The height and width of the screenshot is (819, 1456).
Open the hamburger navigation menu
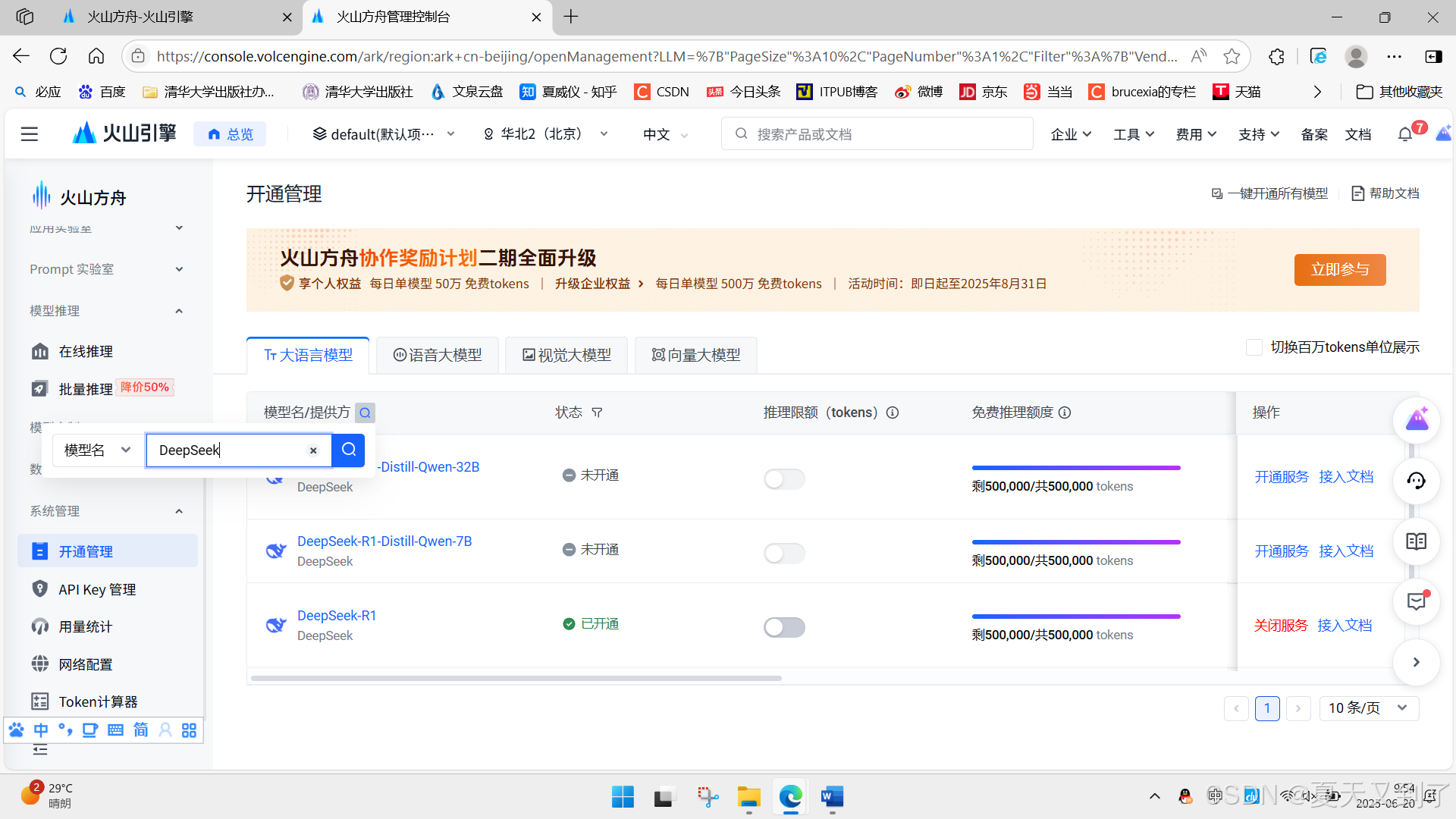(x=30, y=134)
